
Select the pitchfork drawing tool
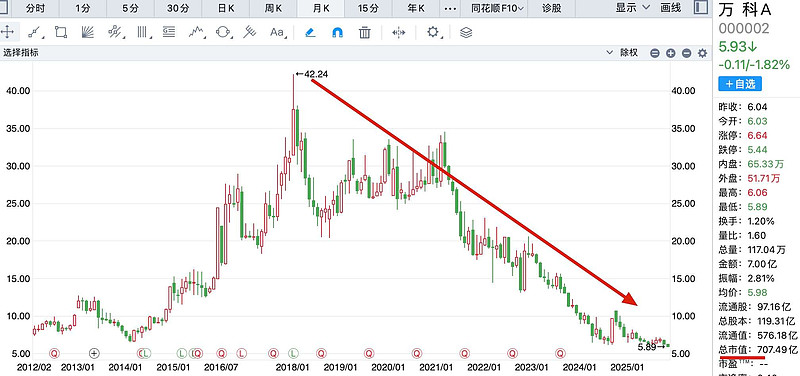(249, 33)
